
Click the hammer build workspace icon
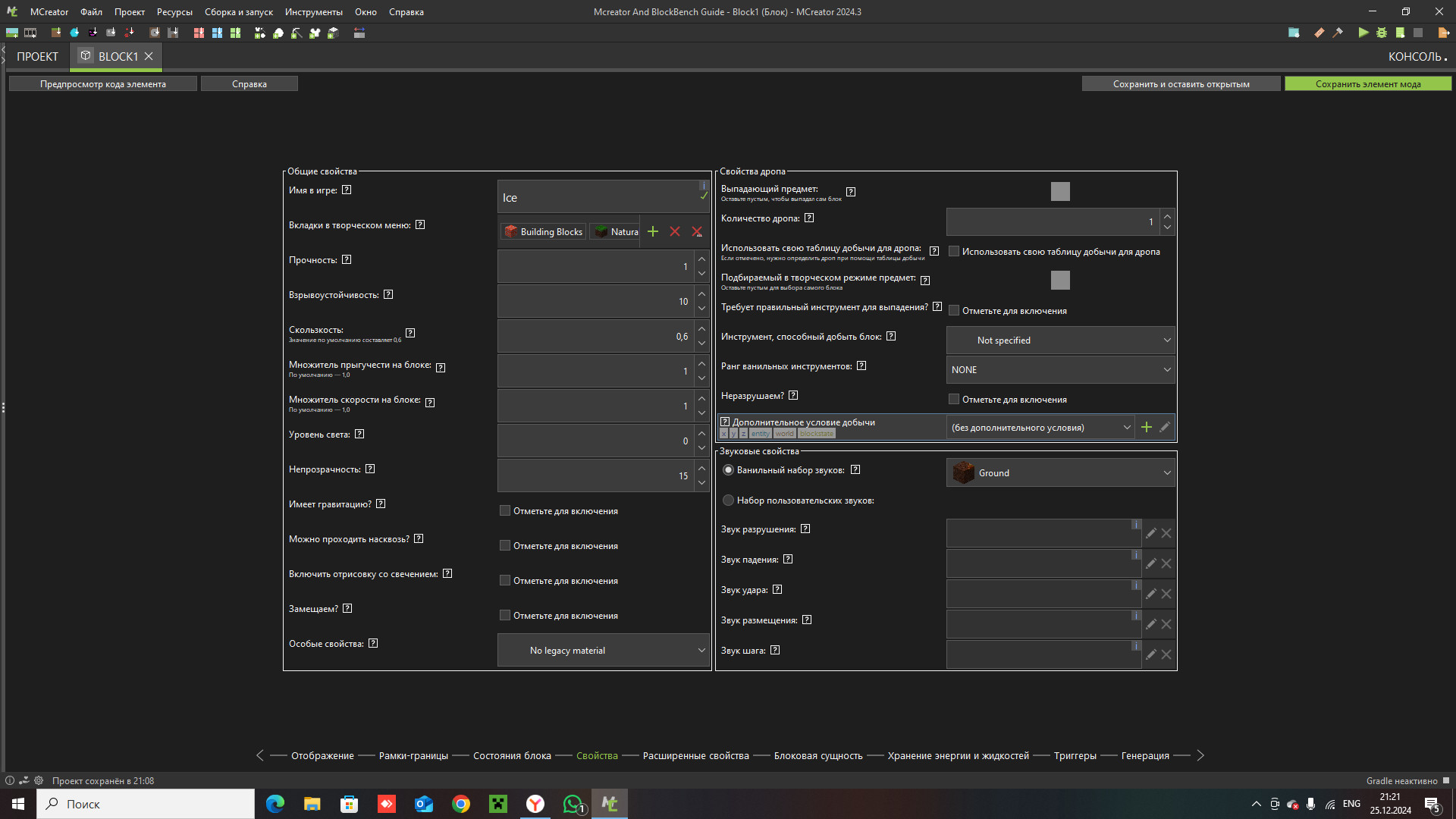[1338, 33]
